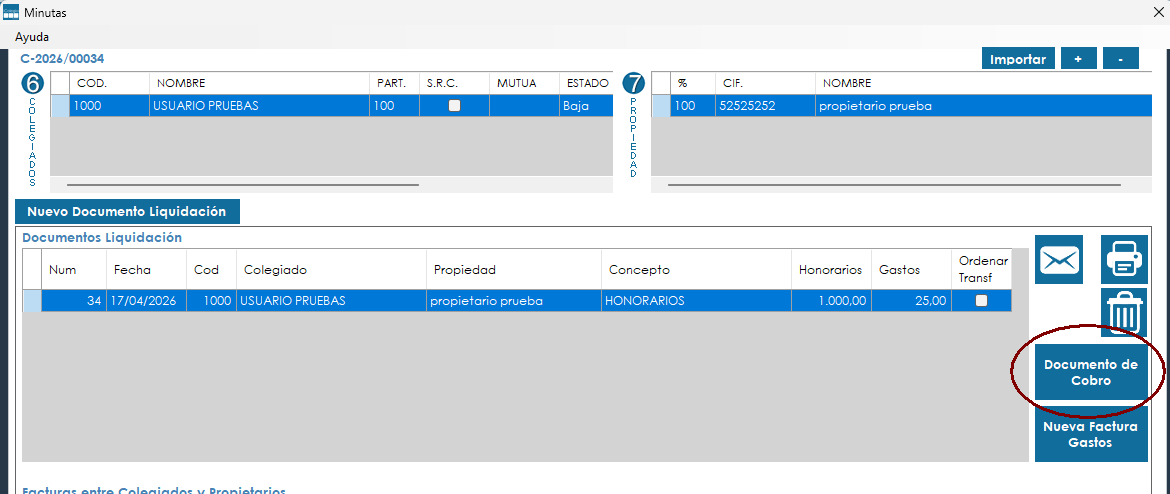The height and width of the screenshot is (494, 1170).
Task: Select row selector of liquidation document 34
Action: pyautogui.click(x=32, y=301)
